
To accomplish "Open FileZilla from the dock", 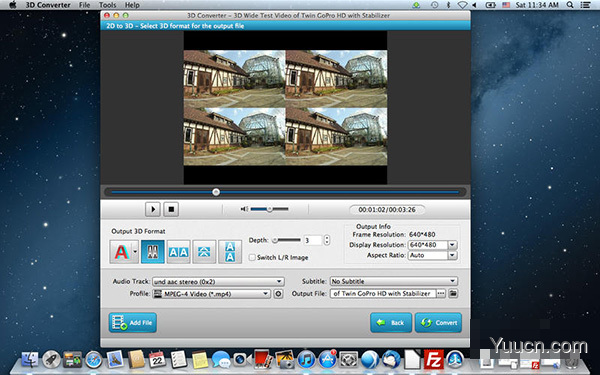I will click(x=434, y=360).
